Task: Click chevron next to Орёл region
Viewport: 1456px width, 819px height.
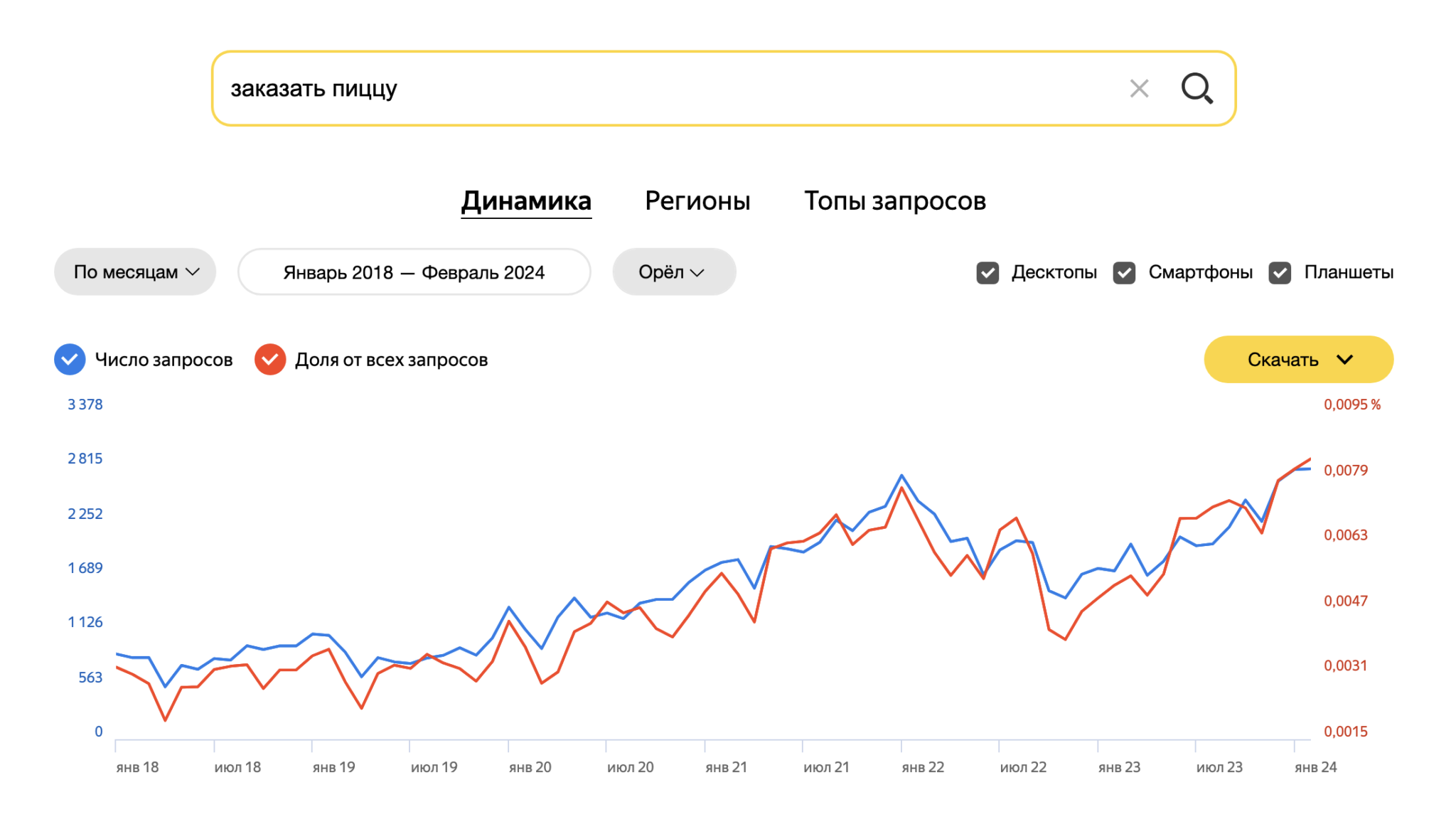Action: tap(697, 272)
